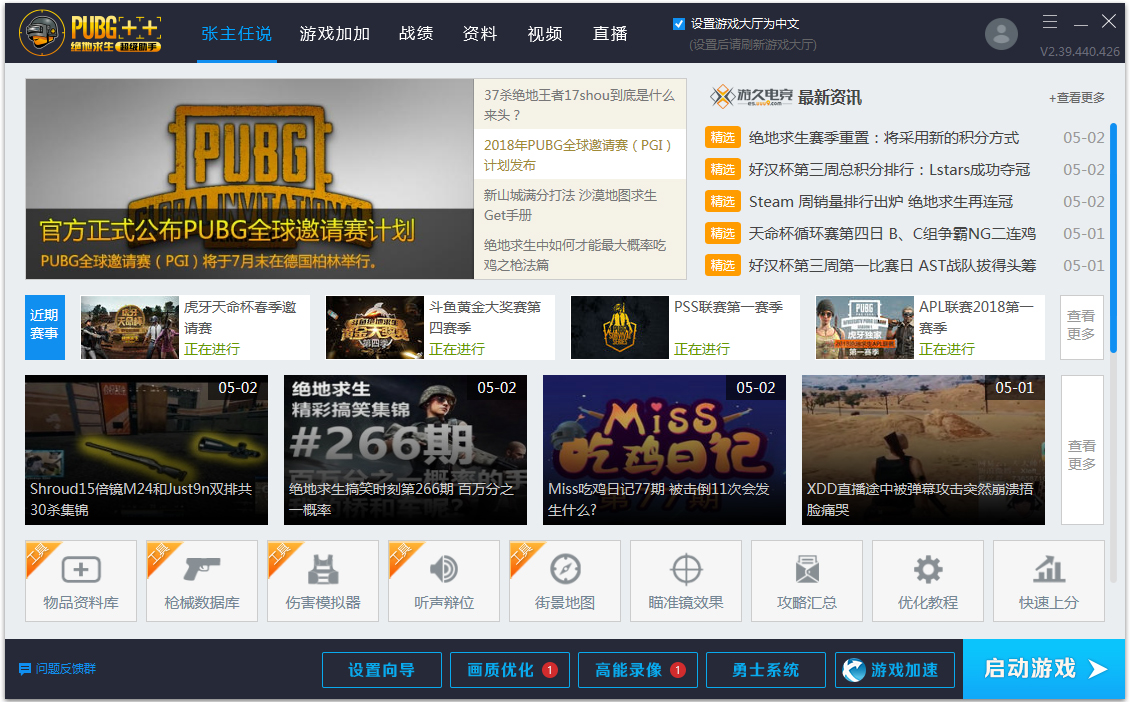
Task: Switch to the 资料 tab
Action: point(480,34)
